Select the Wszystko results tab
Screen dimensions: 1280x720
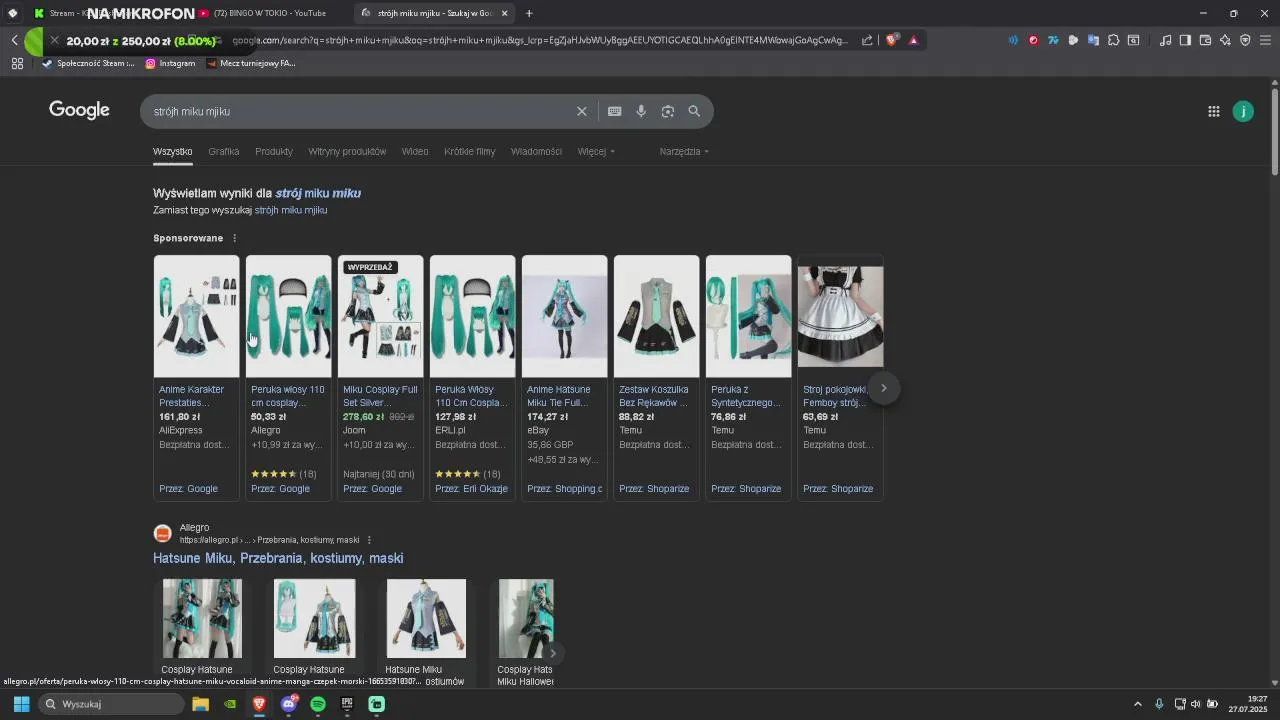(x=172, y=152)
